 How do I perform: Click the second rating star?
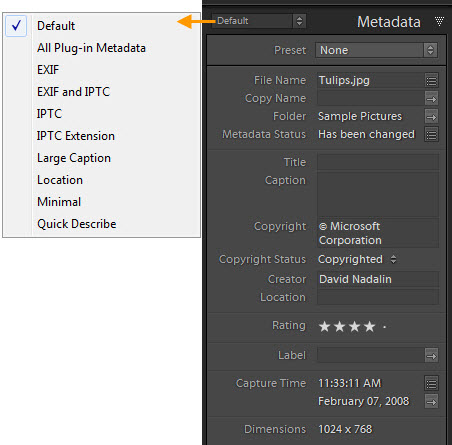[x=339, y=326]
